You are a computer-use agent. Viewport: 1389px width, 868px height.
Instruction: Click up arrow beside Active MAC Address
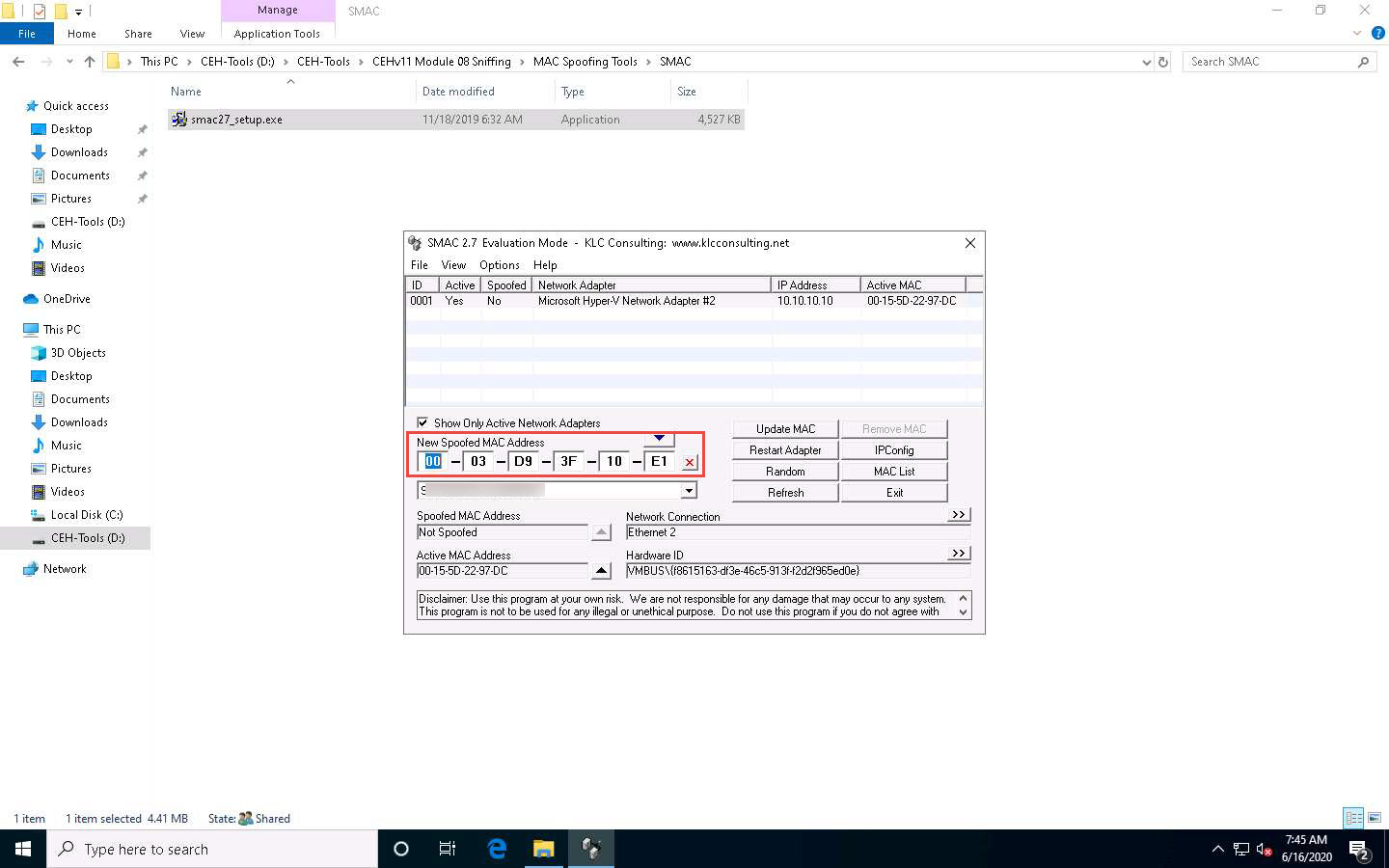tap(601, 571)
